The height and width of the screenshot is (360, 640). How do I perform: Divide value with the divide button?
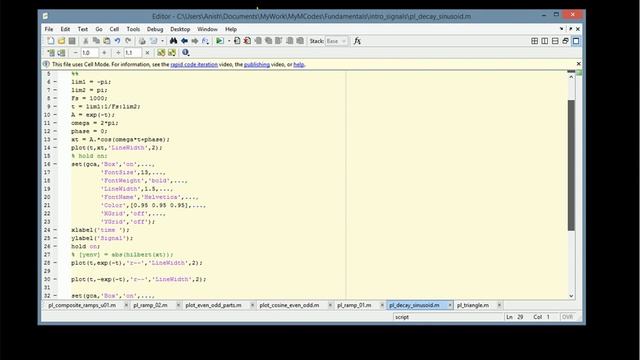click(x=118, y=53)
